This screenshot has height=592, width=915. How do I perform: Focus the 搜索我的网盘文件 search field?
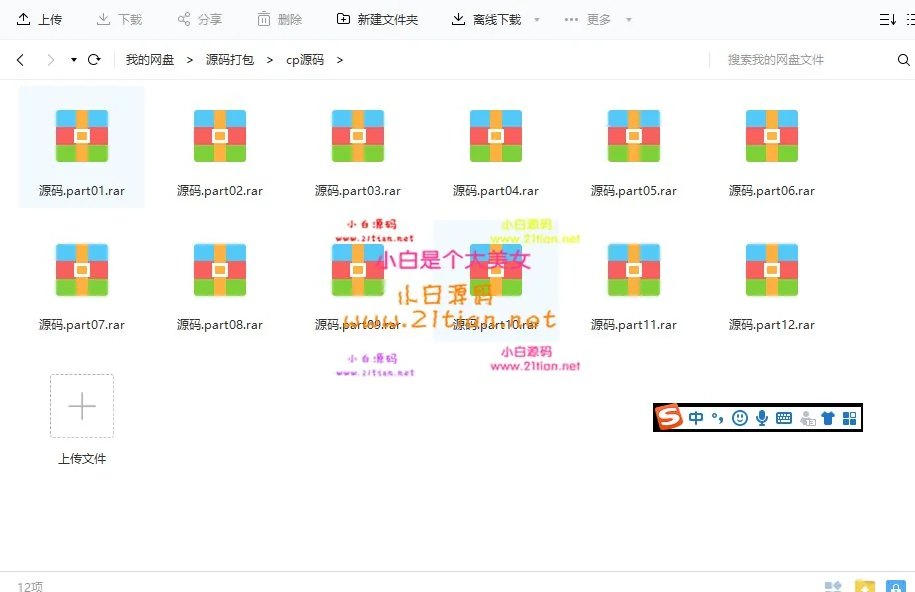800,60
